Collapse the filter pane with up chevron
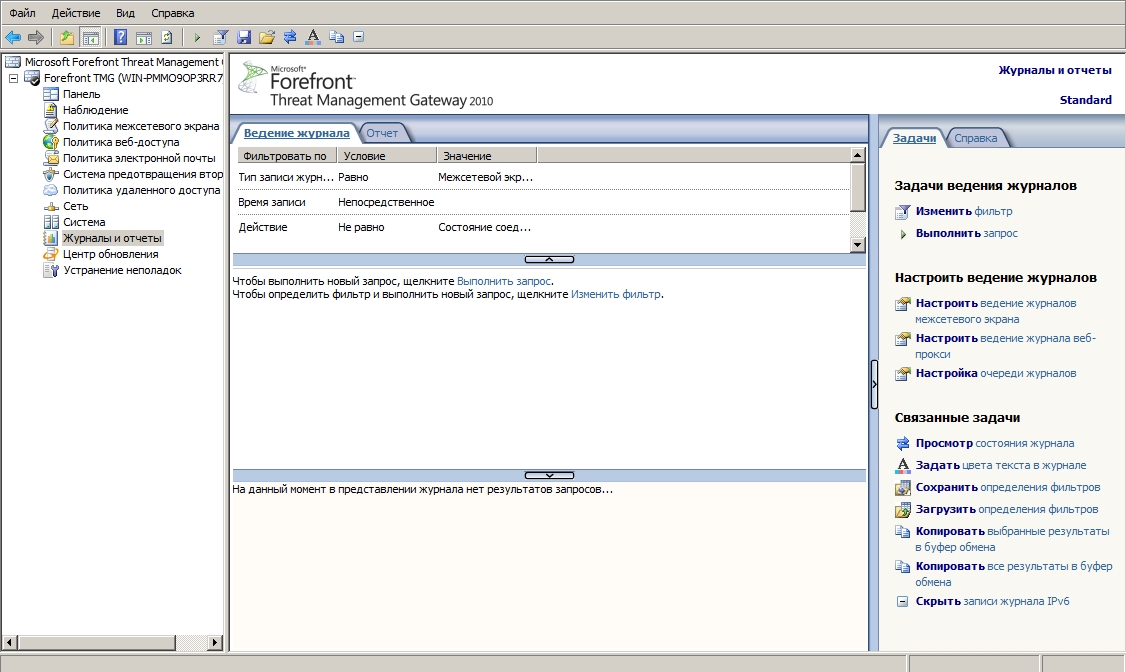The height and width of the screenshot is (672, 1126). 549,259
